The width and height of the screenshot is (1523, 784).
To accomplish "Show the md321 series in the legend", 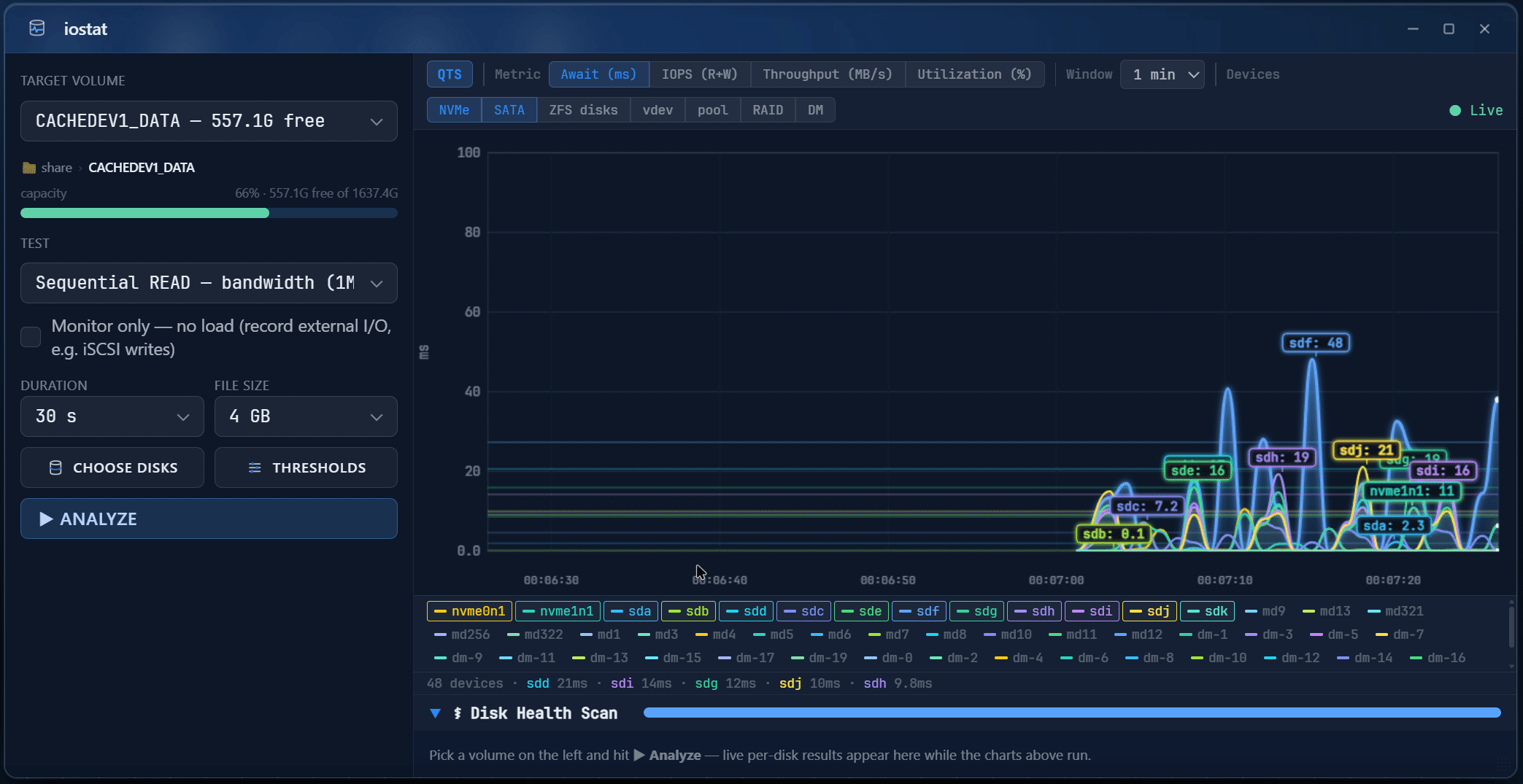I will [1395, 611].
